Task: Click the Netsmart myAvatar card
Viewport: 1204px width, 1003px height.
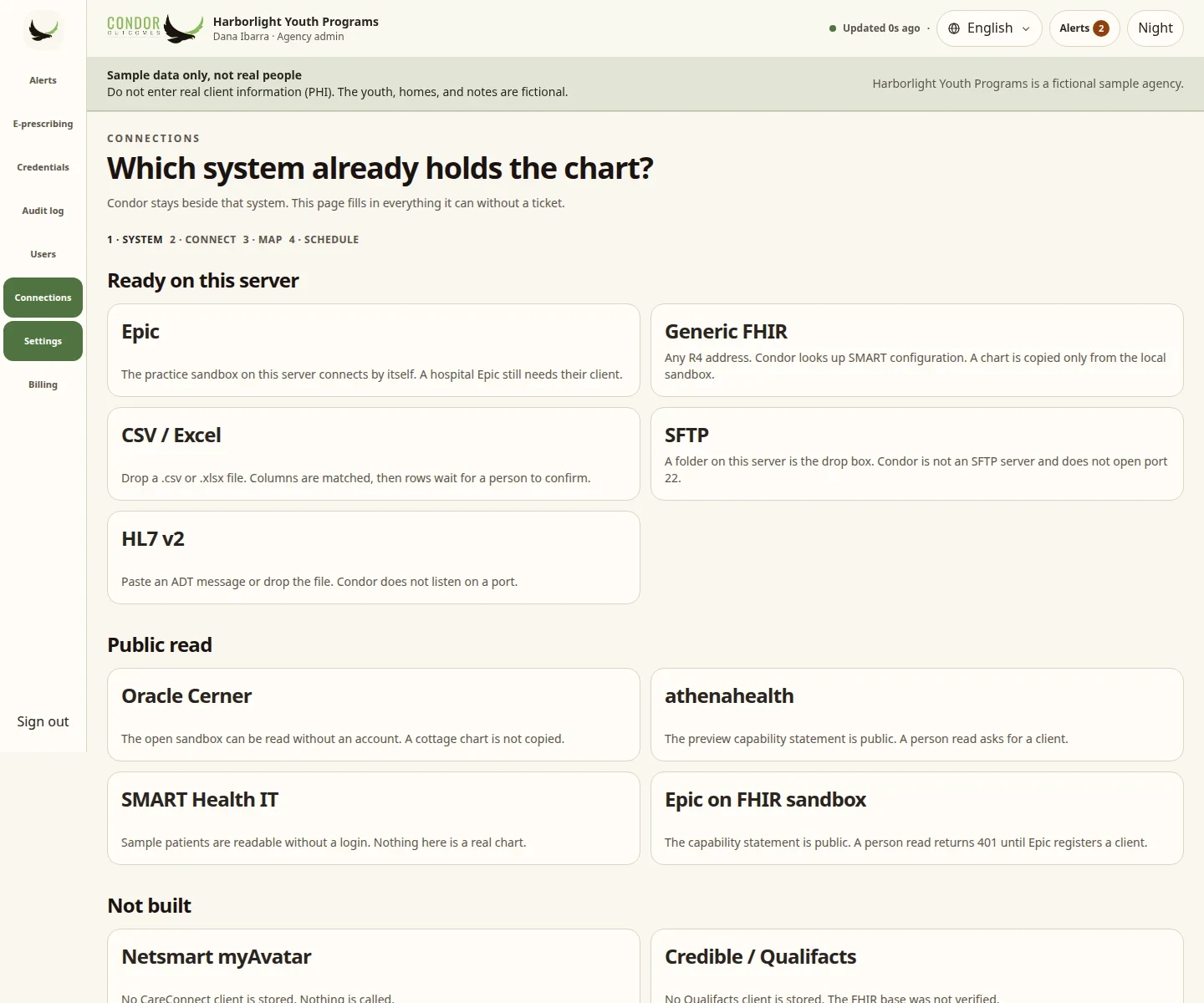Action: point(374,966)
